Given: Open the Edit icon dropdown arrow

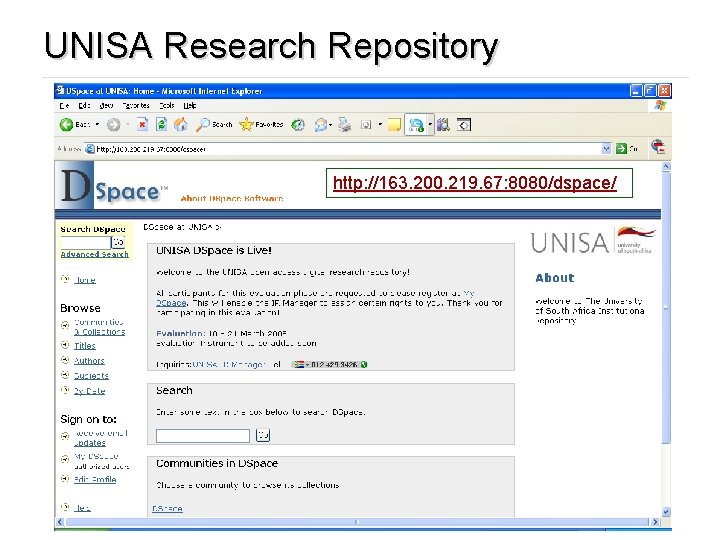Looking at the screenshot, I should 380,124.
